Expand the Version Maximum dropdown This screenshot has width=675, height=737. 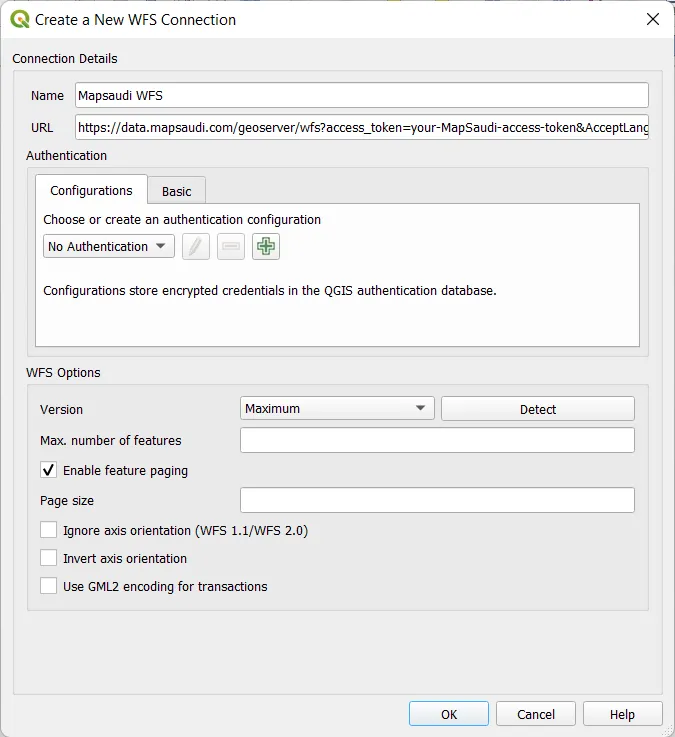337,409
